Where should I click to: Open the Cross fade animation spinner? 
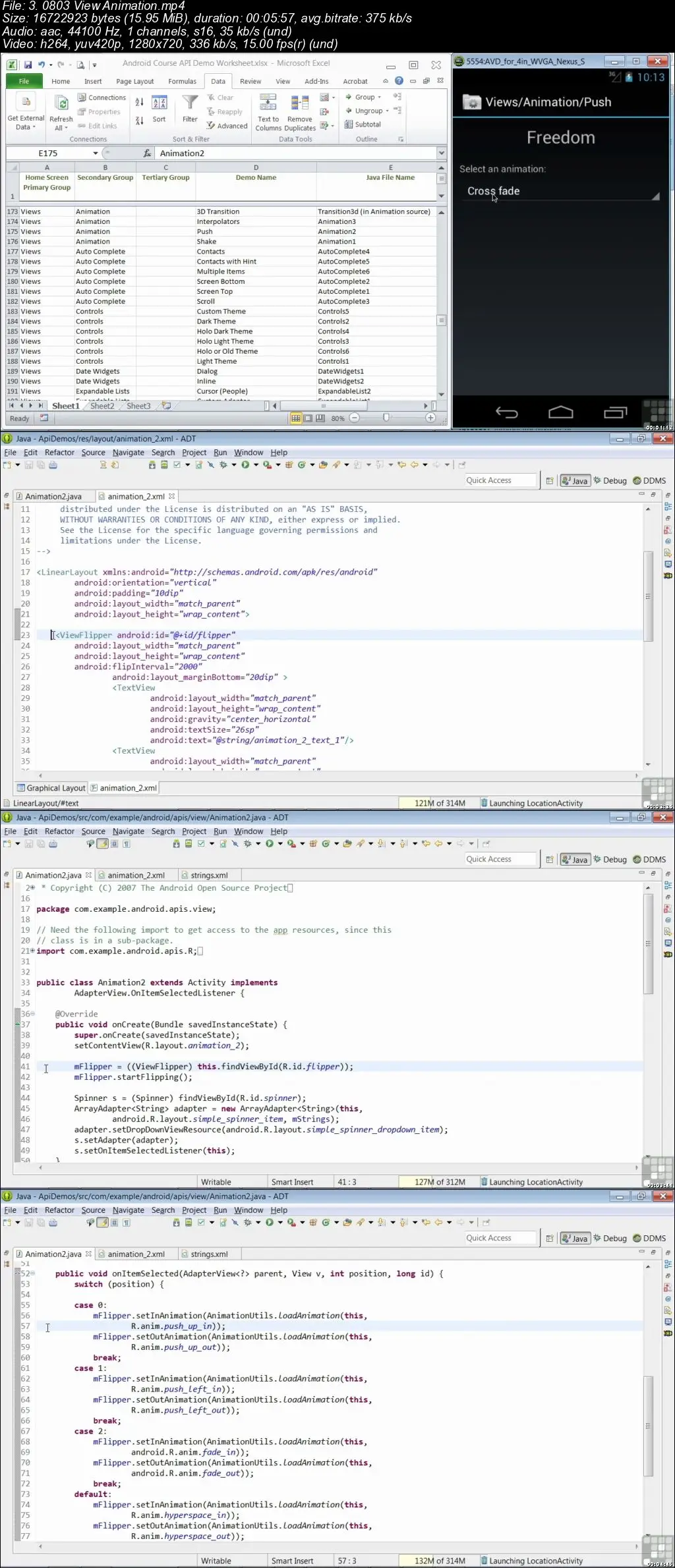pyautogui.click(x=560, y=191)
